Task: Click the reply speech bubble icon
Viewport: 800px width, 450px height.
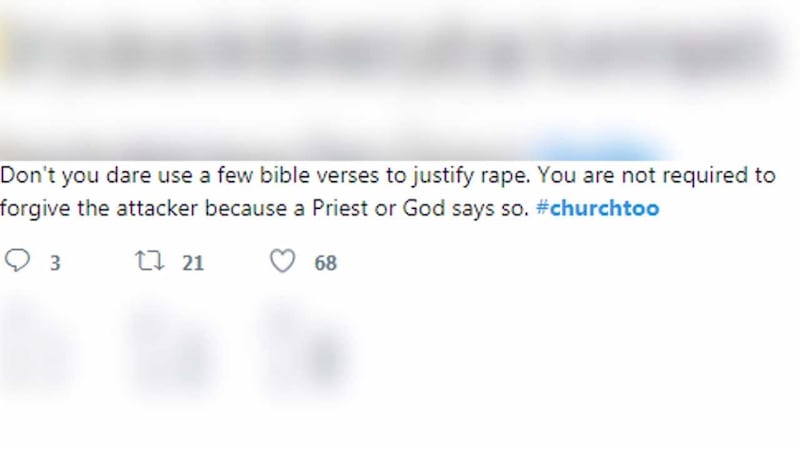Action: (18, 262)
